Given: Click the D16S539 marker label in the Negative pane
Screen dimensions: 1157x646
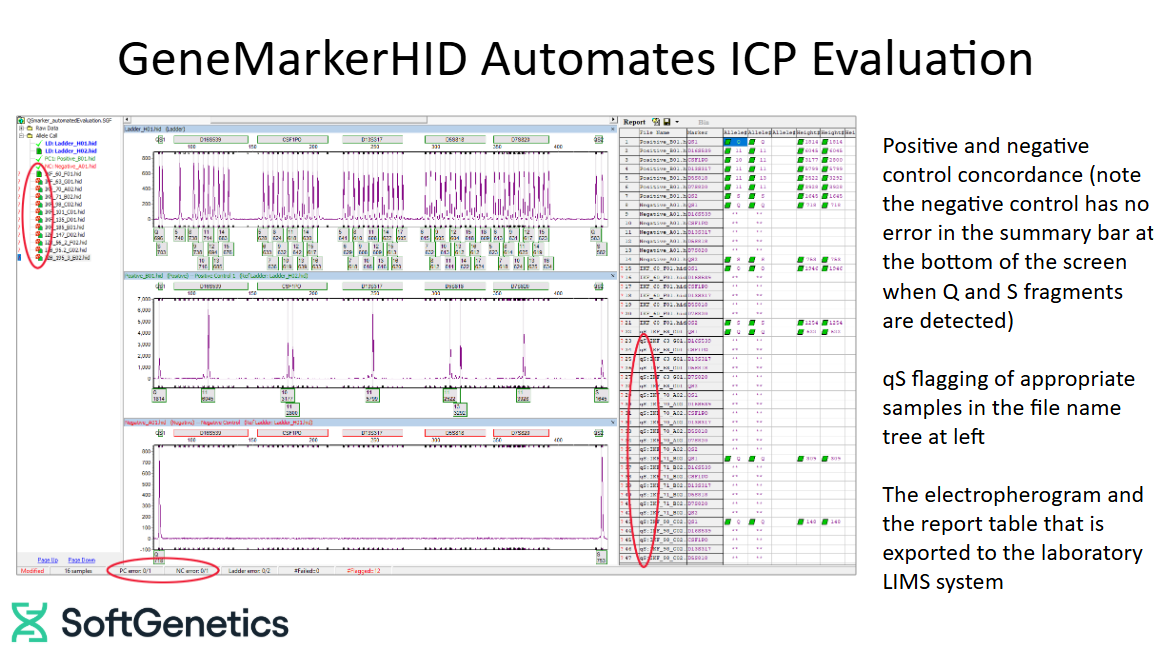Looking at the screenshot, I should click(210, 433).
